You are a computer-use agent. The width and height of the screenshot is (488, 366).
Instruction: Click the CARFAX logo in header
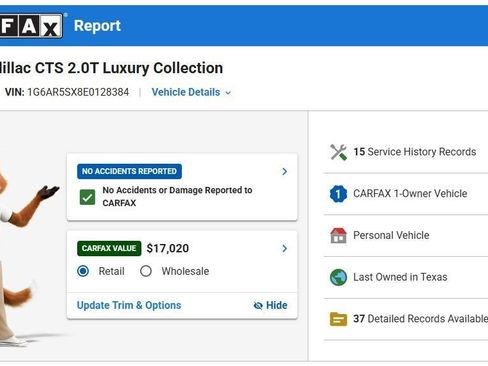point(31,26)
